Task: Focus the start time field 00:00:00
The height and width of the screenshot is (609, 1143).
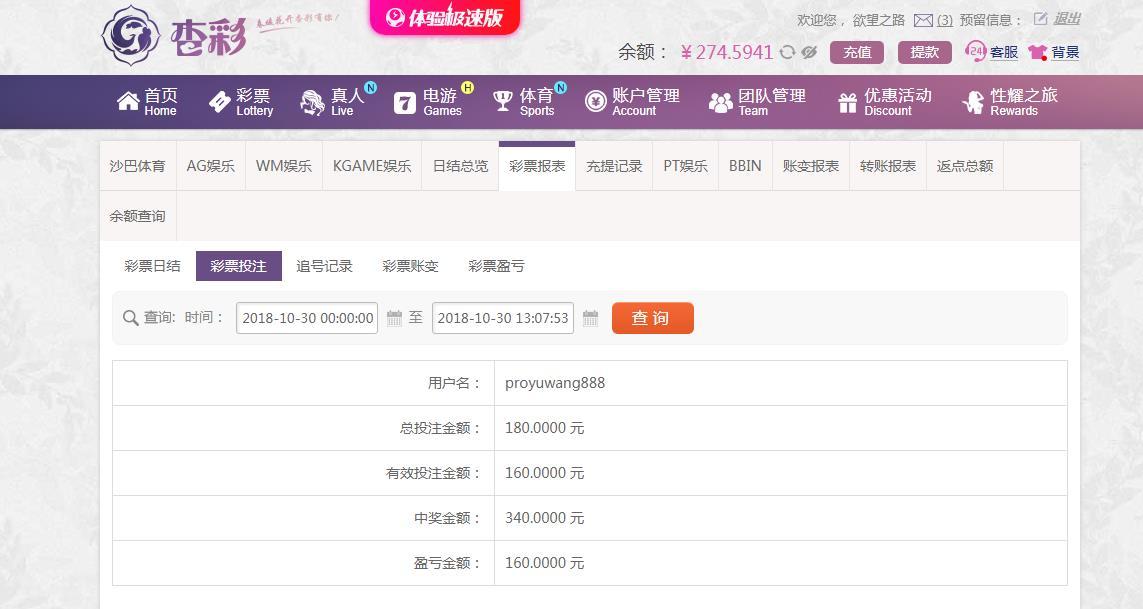Action: (x=307, y=318)
